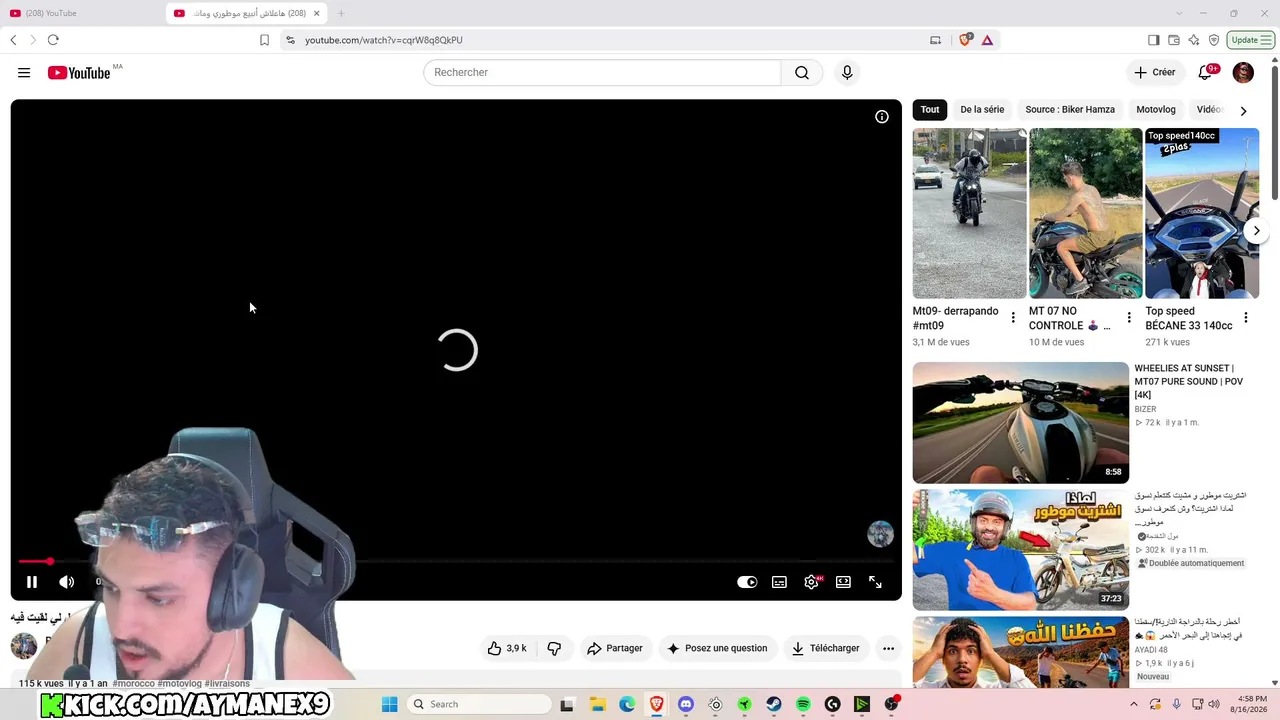Click the browser Update menu button
The image size is (1280, 720).
point(1251,40)
